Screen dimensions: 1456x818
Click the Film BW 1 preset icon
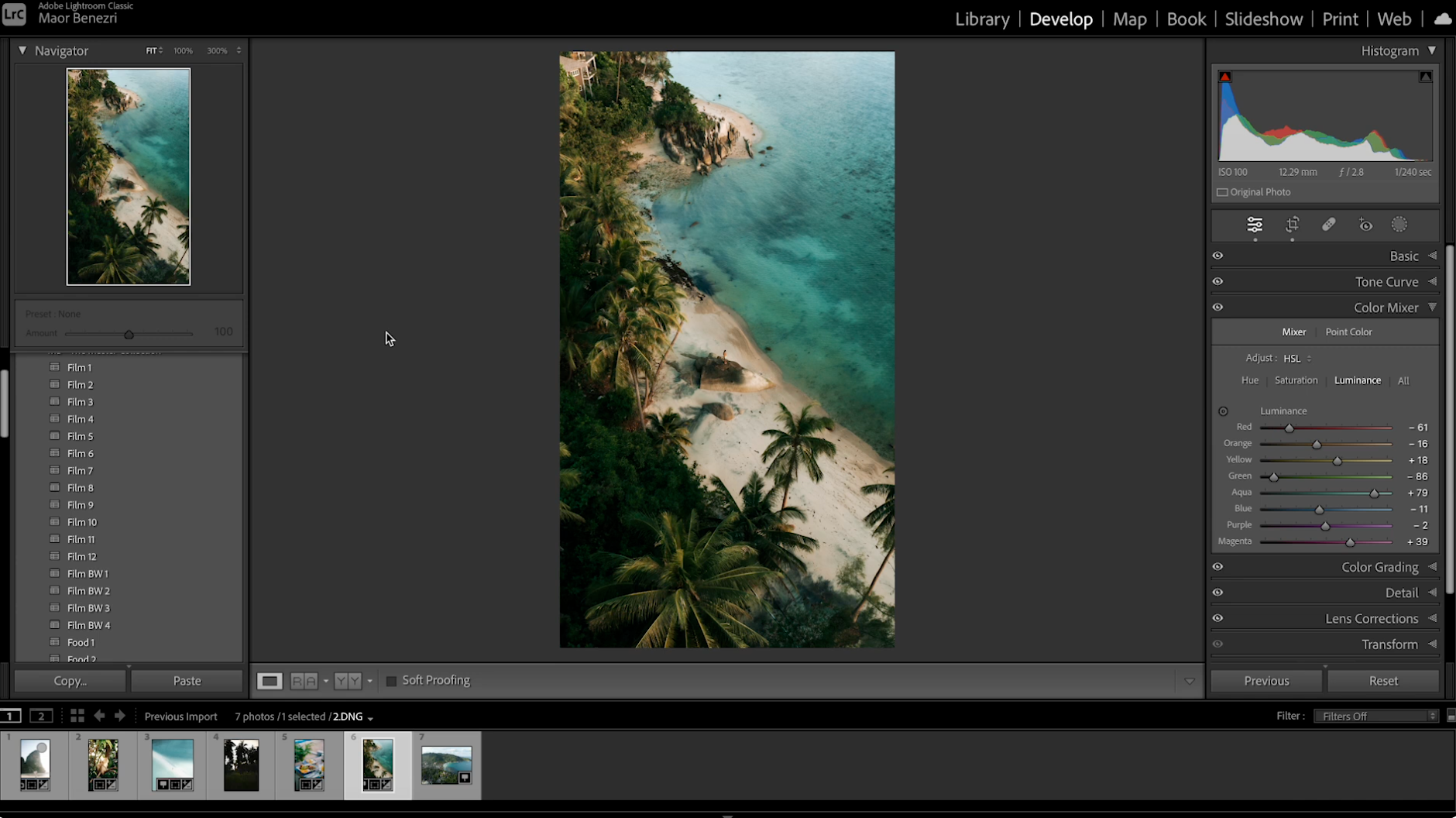click(54, 573)
